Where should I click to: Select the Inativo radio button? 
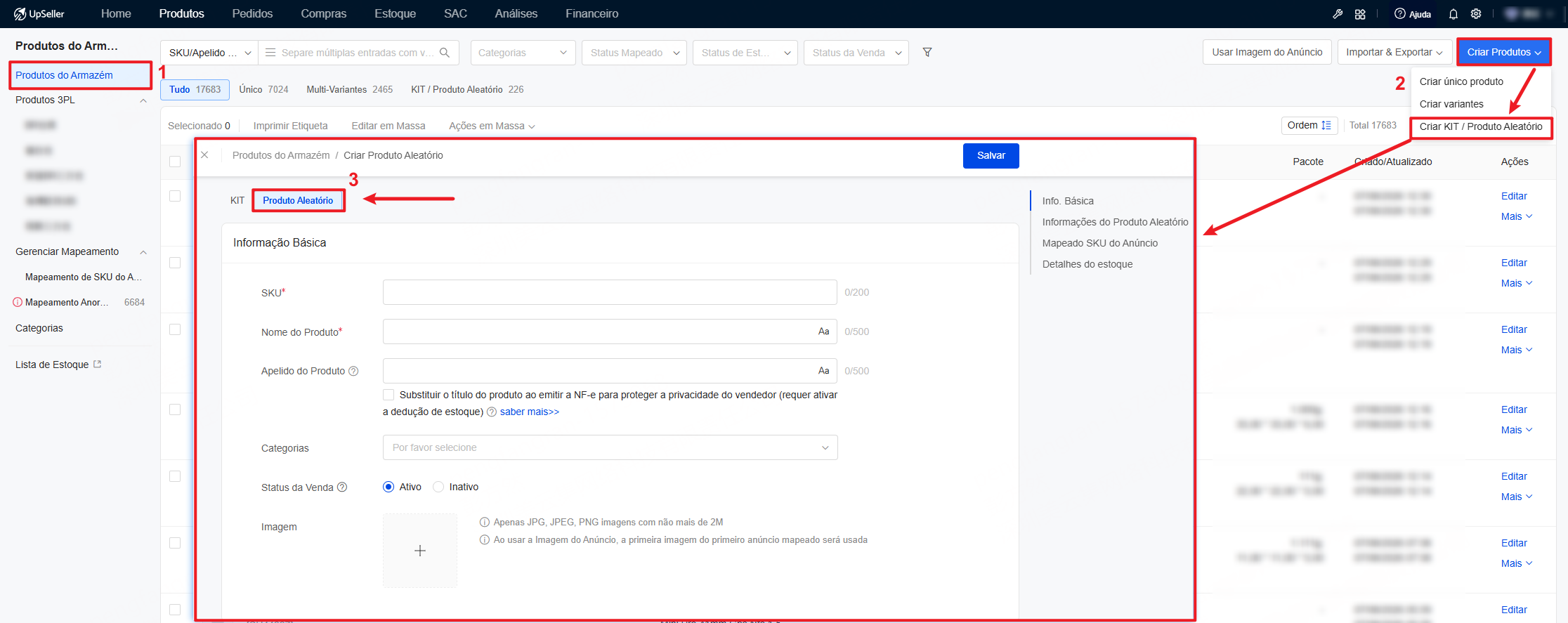(438, 487)
